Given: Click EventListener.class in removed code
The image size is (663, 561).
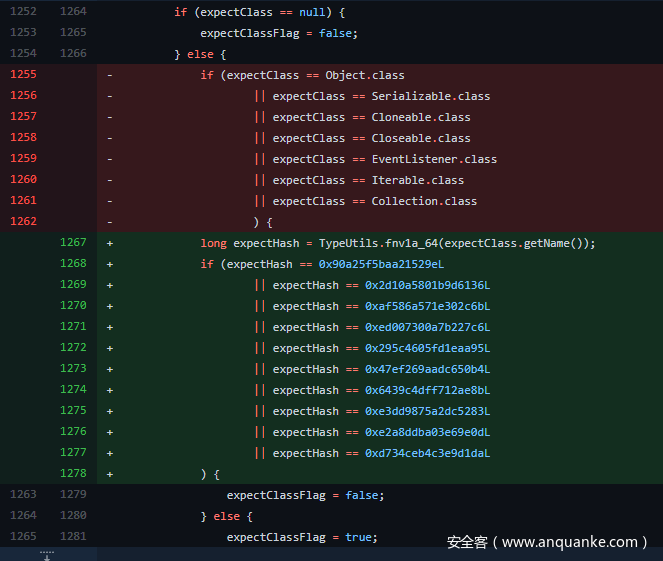Looking at the screenshot, I should (434, 159).
